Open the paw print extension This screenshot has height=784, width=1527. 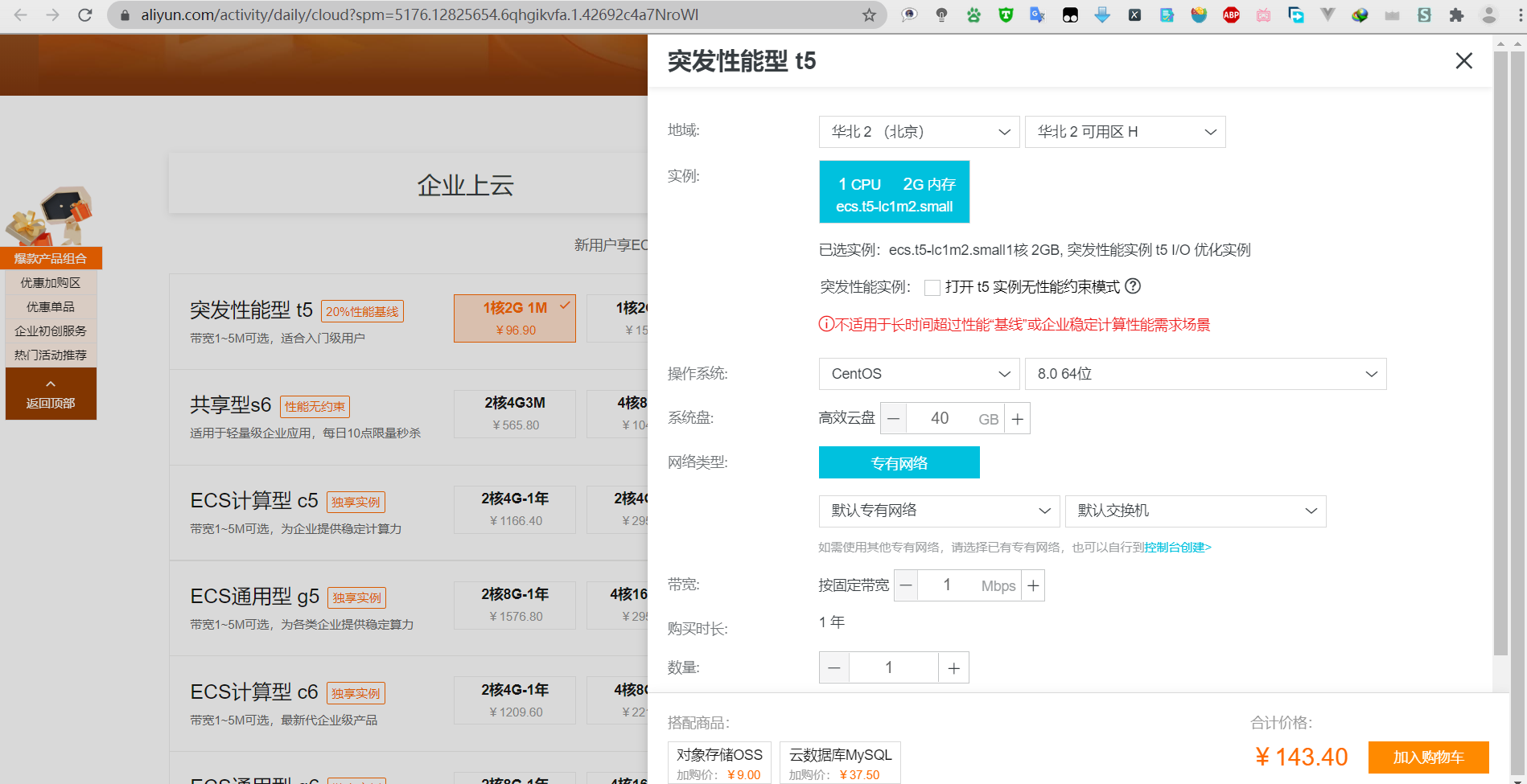point(973,14)
